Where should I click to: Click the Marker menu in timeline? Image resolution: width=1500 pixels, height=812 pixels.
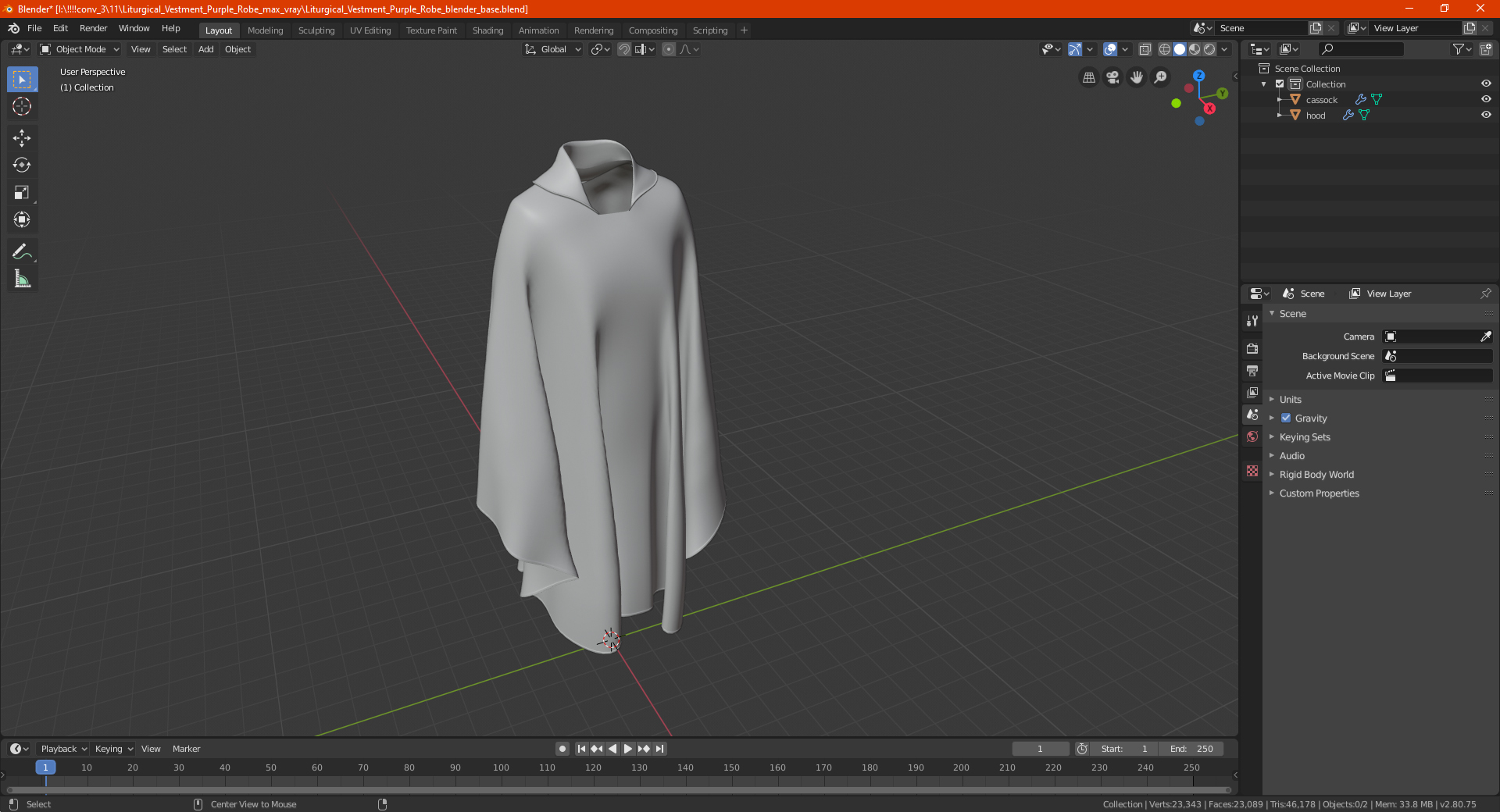pyautogui.click(x=186, y=749)
